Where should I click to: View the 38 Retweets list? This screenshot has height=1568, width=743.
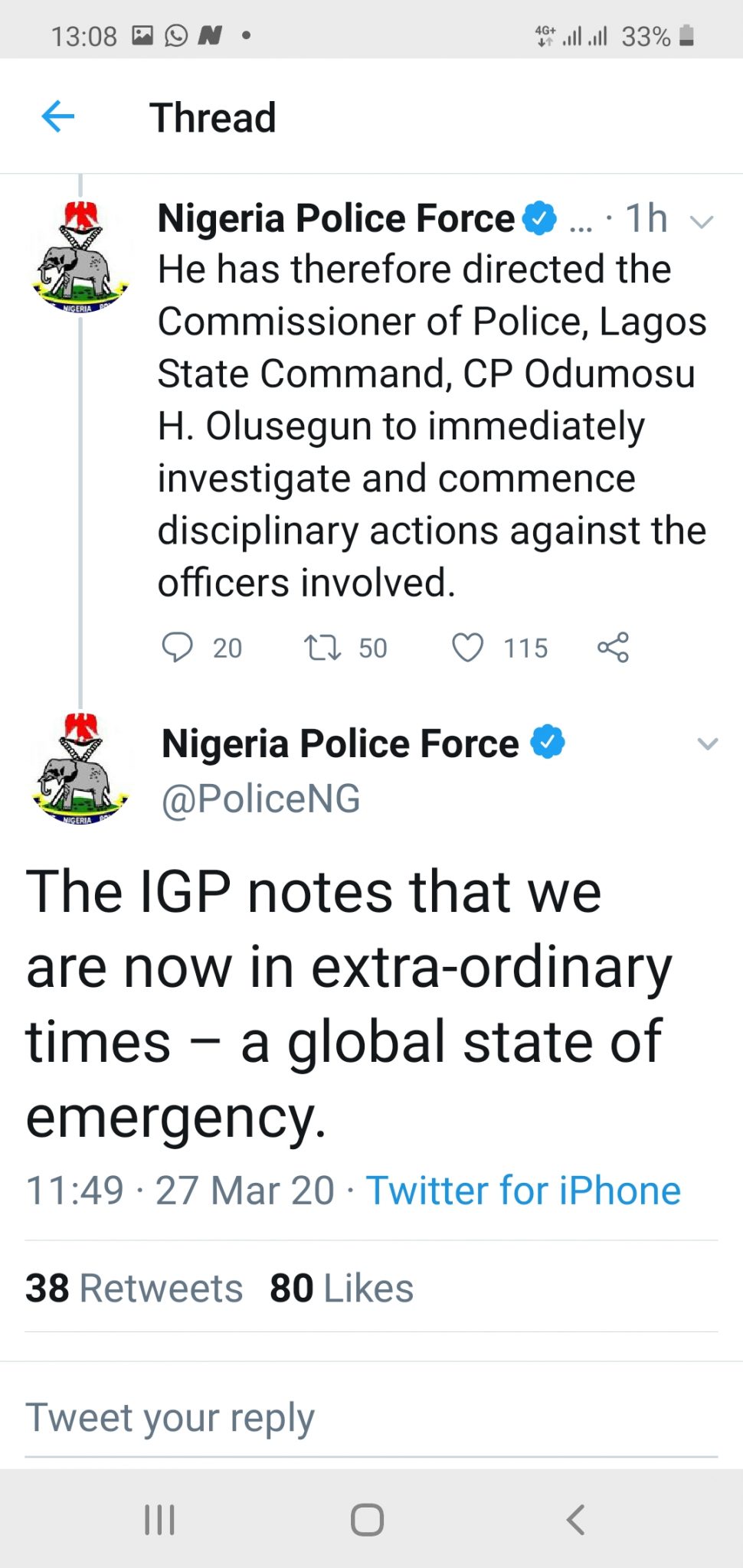[x=134, y=1288]
